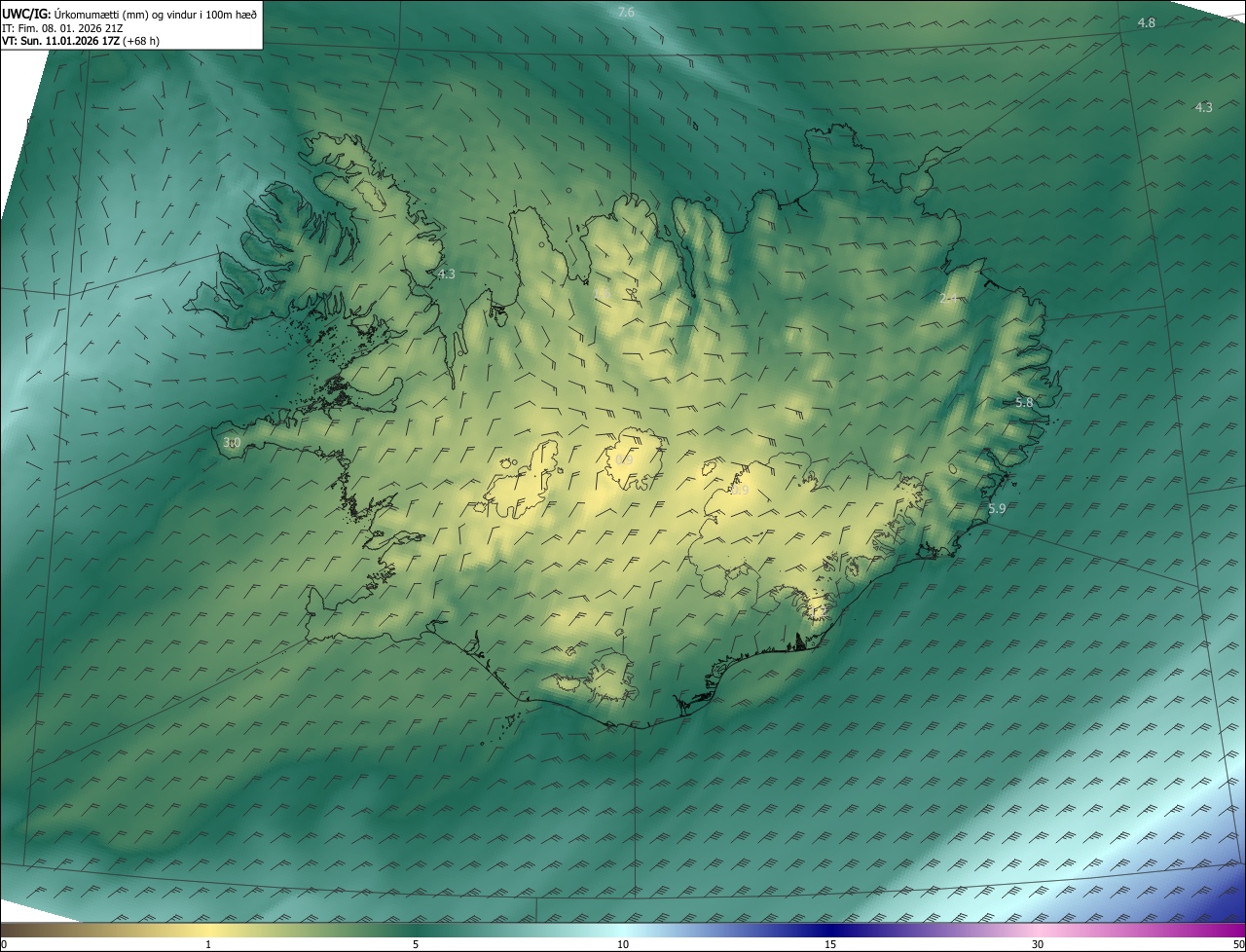Select the 5 tick on the color scale
Viewport: 1246px width, 952px height.
pyautogui.click(x=416, y=944)
